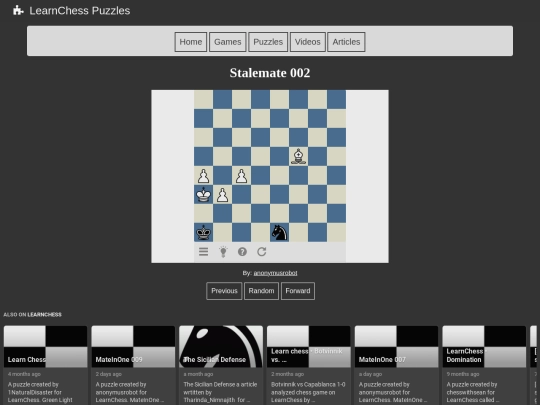Image resolution: width=540 pixels, height=405 pixels.
Task: Click the Stalemate 002 heading
Action: 270,73
